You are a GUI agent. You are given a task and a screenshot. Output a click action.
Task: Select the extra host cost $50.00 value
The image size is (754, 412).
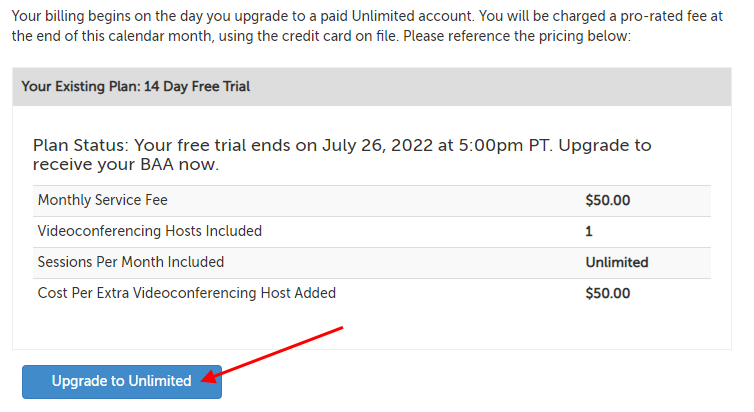point(608,293)
